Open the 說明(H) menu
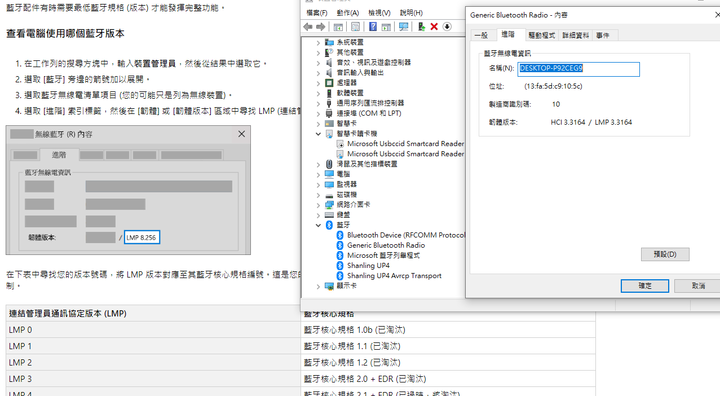This screenshot has width=720, height=396. pos(411,13)
